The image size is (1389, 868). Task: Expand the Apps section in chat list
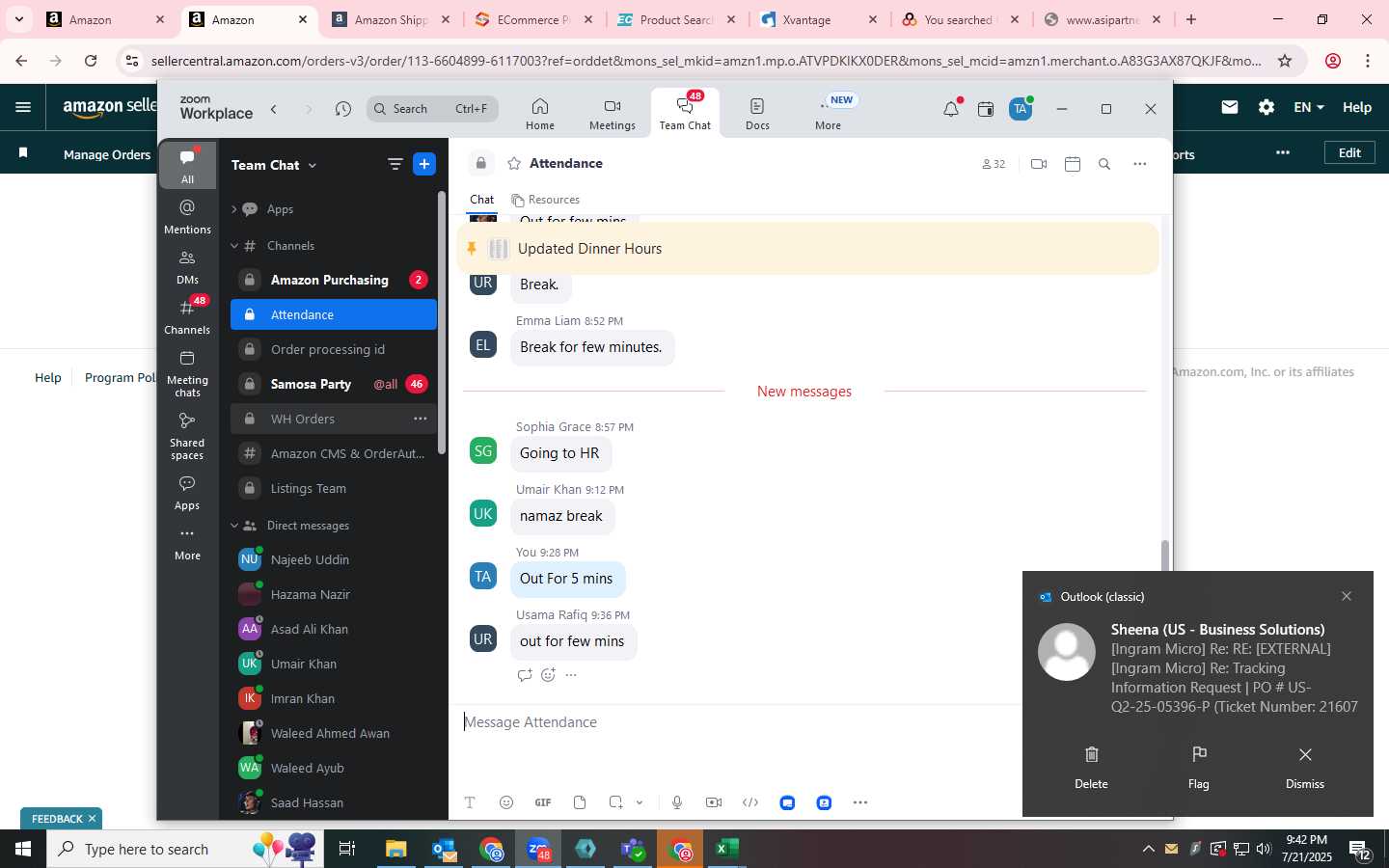click(233, 209)
